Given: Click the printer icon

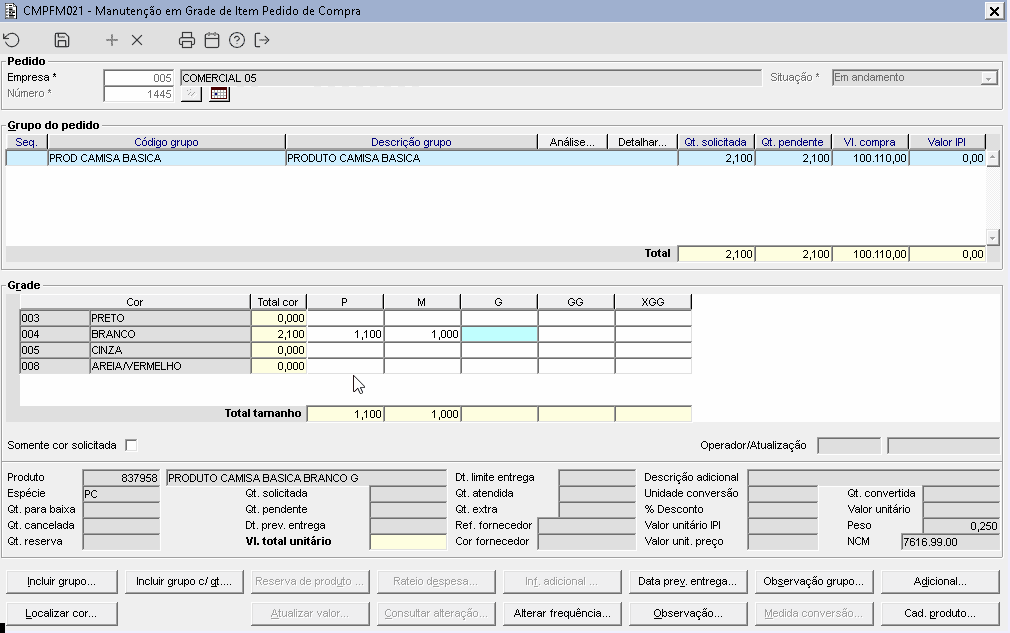Looking at the screenshot, I should click(187, 40).
